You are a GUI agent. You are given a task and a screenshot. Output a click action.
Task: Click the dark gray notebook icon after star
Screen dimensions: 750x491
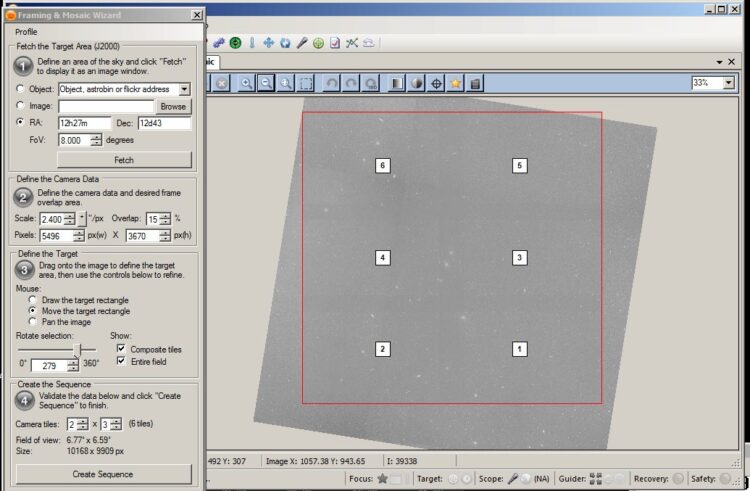tap(475, 84)
